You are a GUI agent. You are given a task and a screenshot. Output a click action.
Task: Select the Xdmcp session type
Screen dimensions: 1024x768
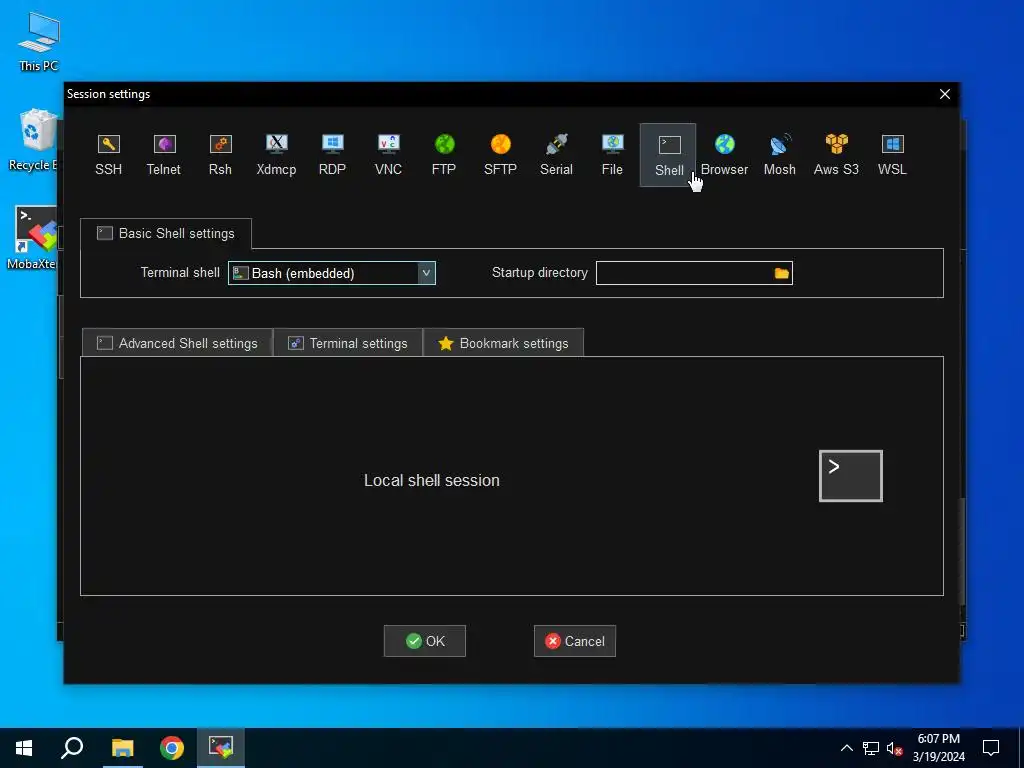tap(276, 155)
